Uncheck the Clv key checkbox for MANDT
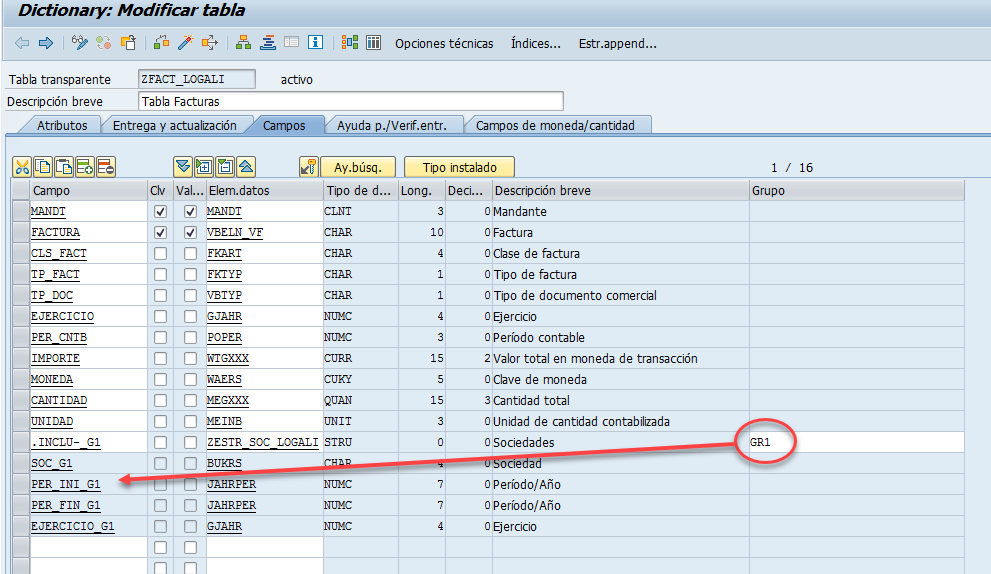This screenshot has width=991, height=574. tap(161, 212)
